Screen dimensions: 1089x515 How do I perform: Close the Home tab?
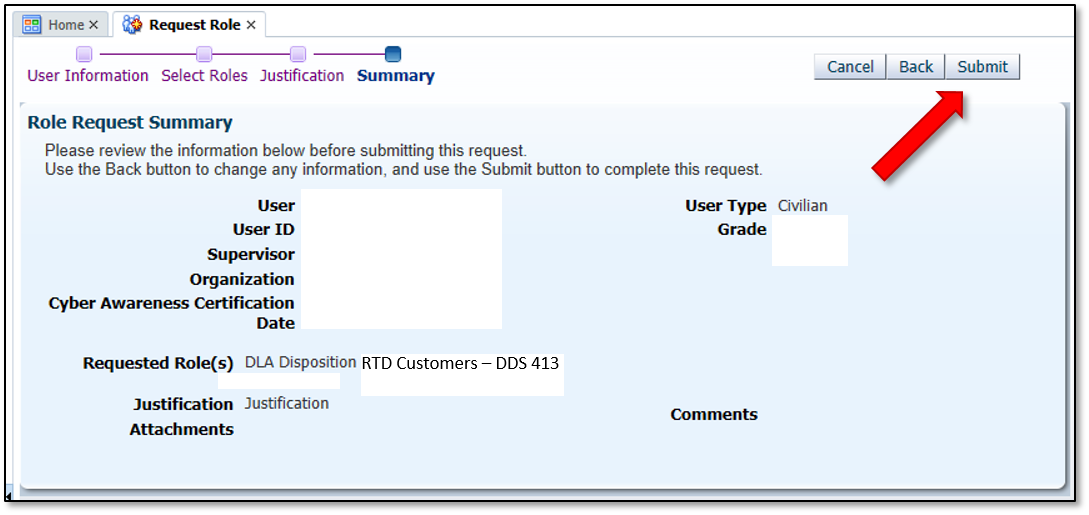[x=94, y=25]
